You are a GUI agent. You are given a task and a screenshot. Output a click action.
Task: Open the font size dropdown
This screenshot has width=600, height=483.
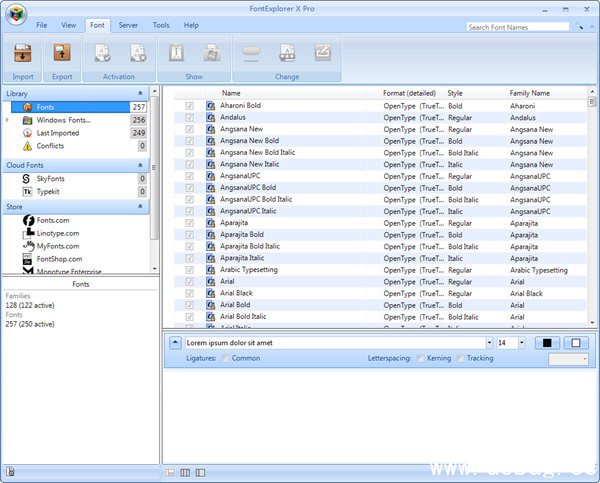pyautogui.click(x=522, y=343)
